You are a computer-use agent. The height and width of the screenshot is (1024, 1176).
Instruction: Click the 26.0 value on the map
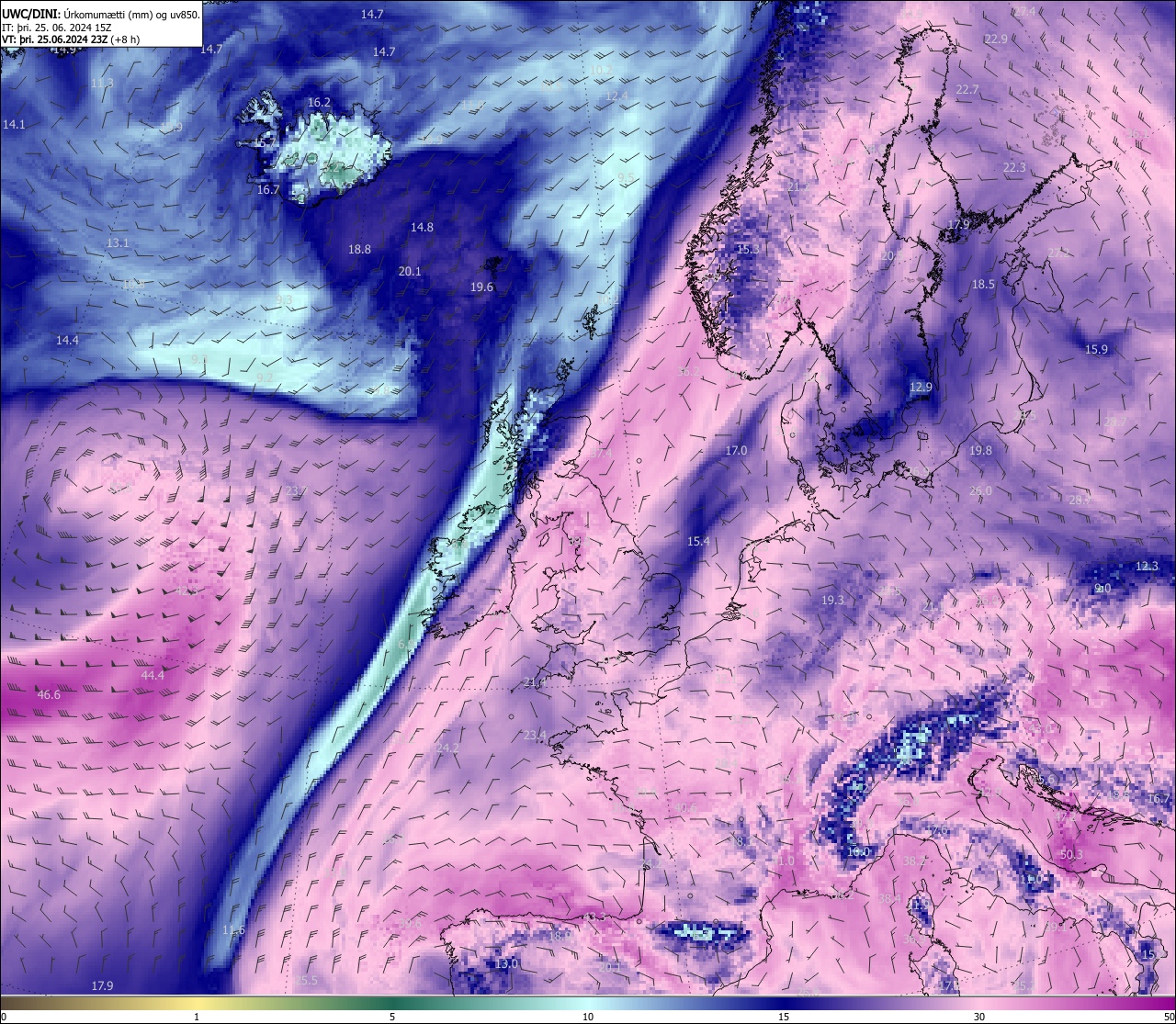[980, 490]
